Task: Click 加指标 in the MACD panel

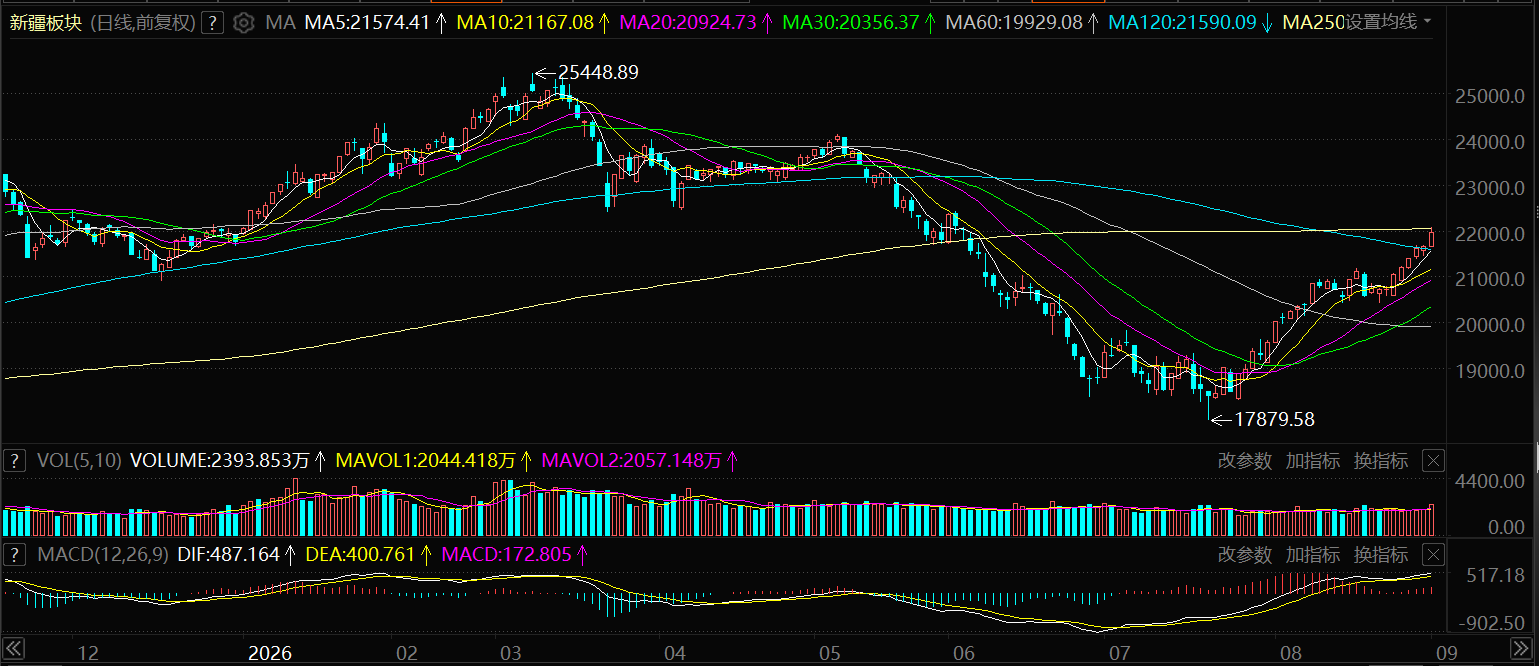Action: (1313, 554)
